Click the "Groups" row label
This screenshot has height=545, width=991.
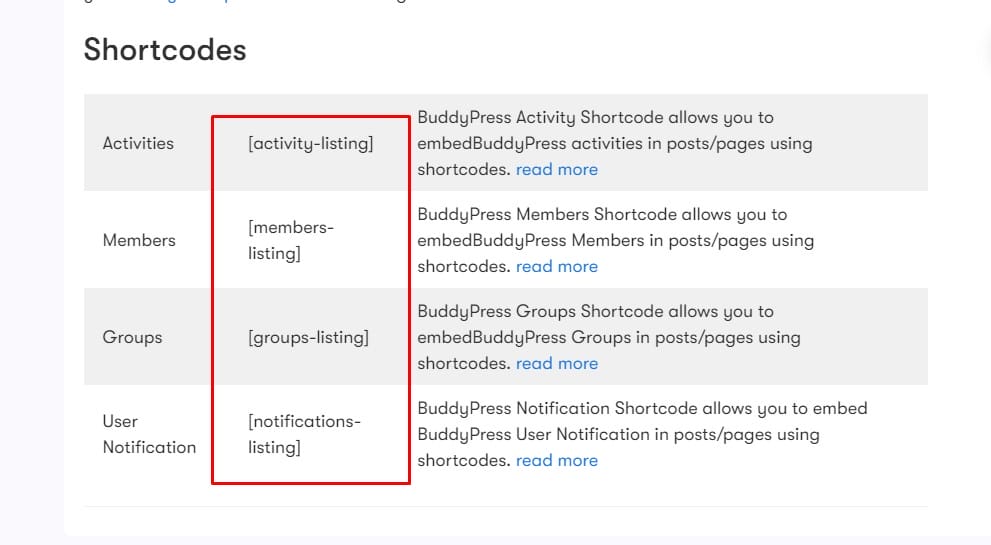pyautogui.click(x=132, y=337)
